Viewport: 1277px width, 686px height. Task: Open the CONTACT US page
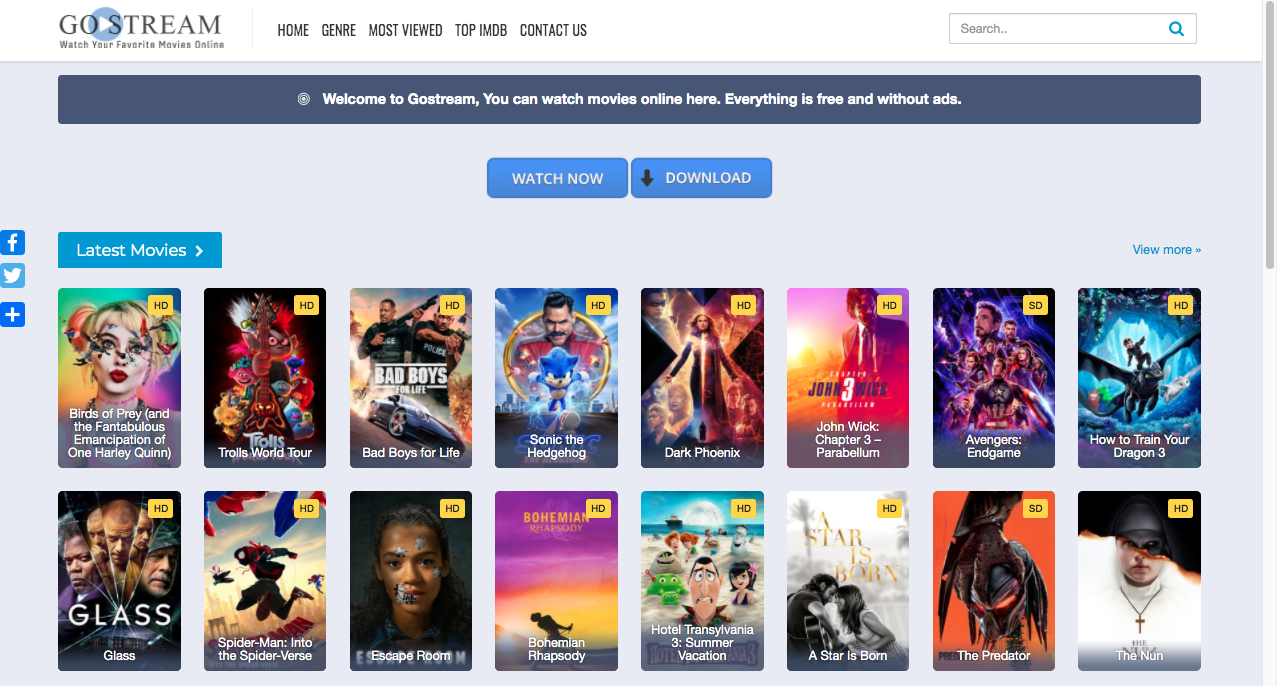click(553, 30)
